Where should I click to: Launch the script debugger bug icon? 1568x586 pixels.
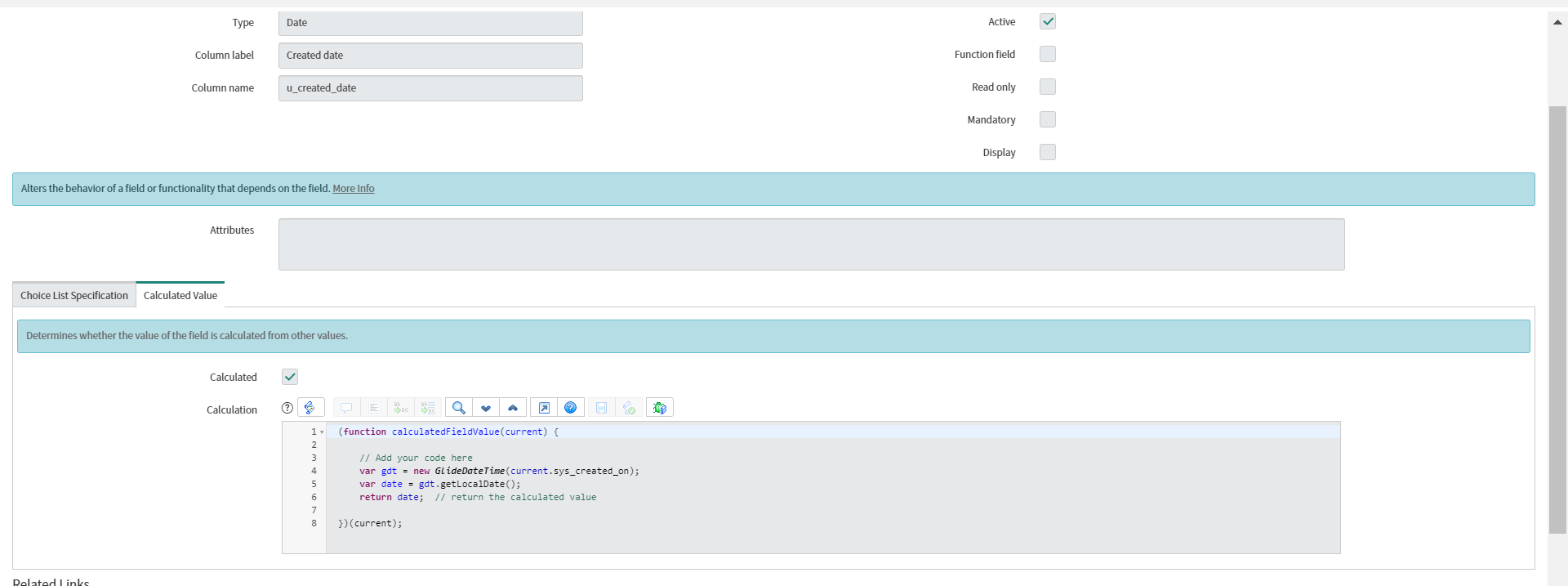click(x=660, y=408)
